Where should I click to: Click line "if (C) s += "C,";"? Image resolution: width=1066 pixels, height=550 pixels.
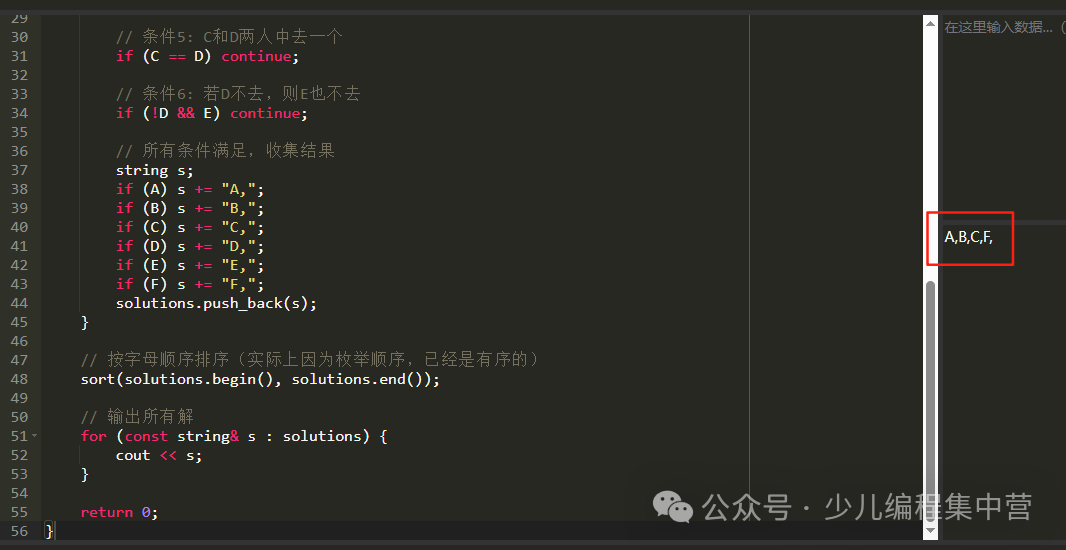point(190,227)
